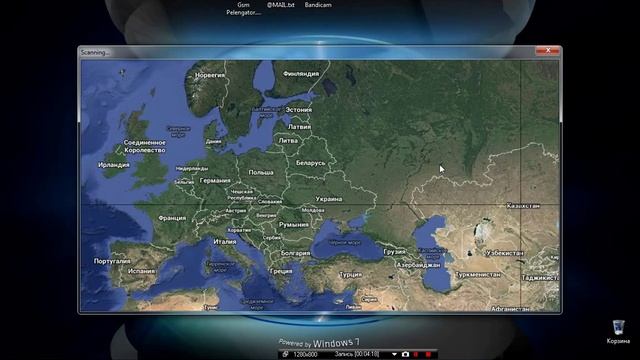Click the Хорватия label on the map
This screenshot has width=640, height=360.
pos(239,231)
